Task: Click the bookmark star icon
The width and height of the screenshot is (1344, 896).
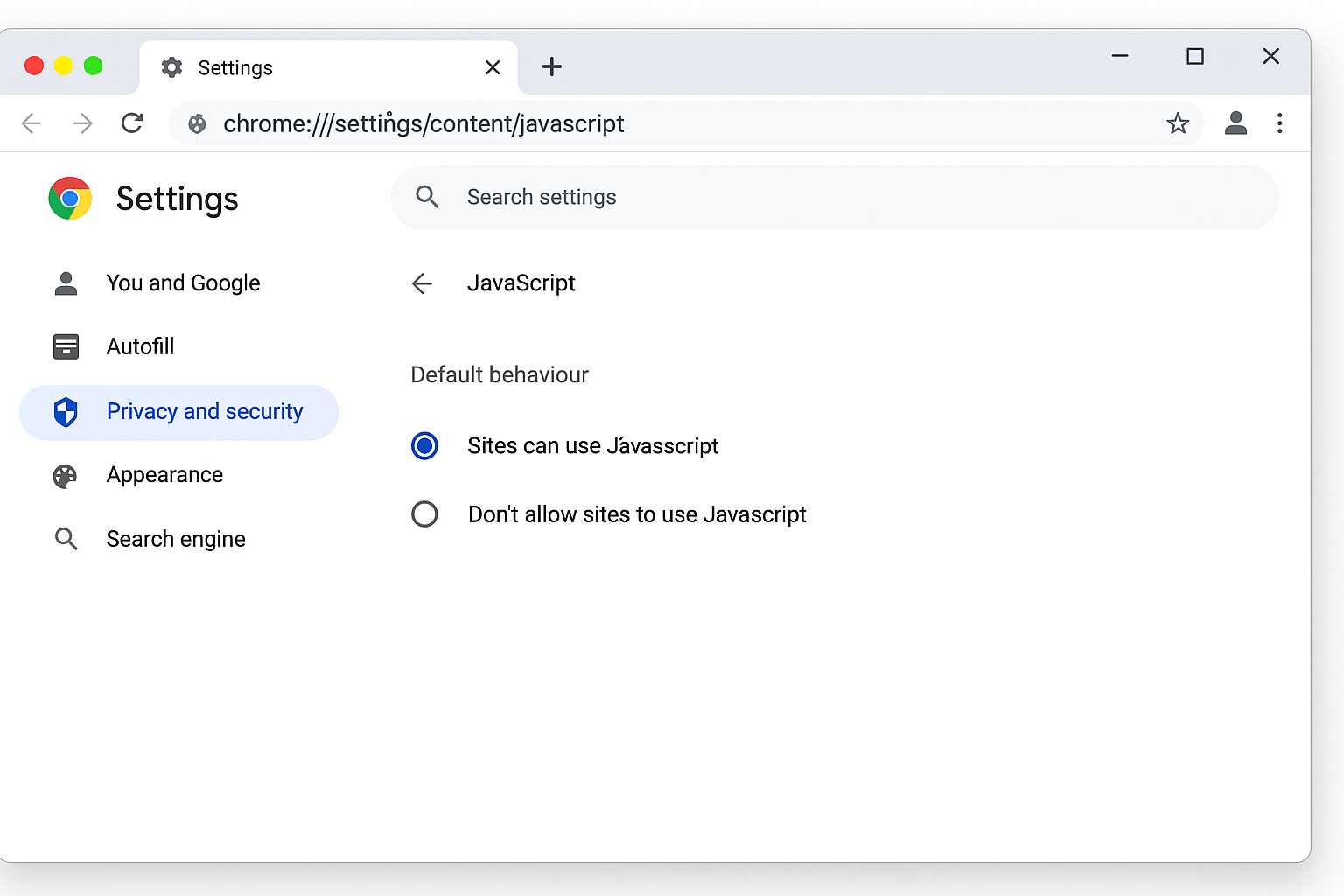Action: point(1179,123)
